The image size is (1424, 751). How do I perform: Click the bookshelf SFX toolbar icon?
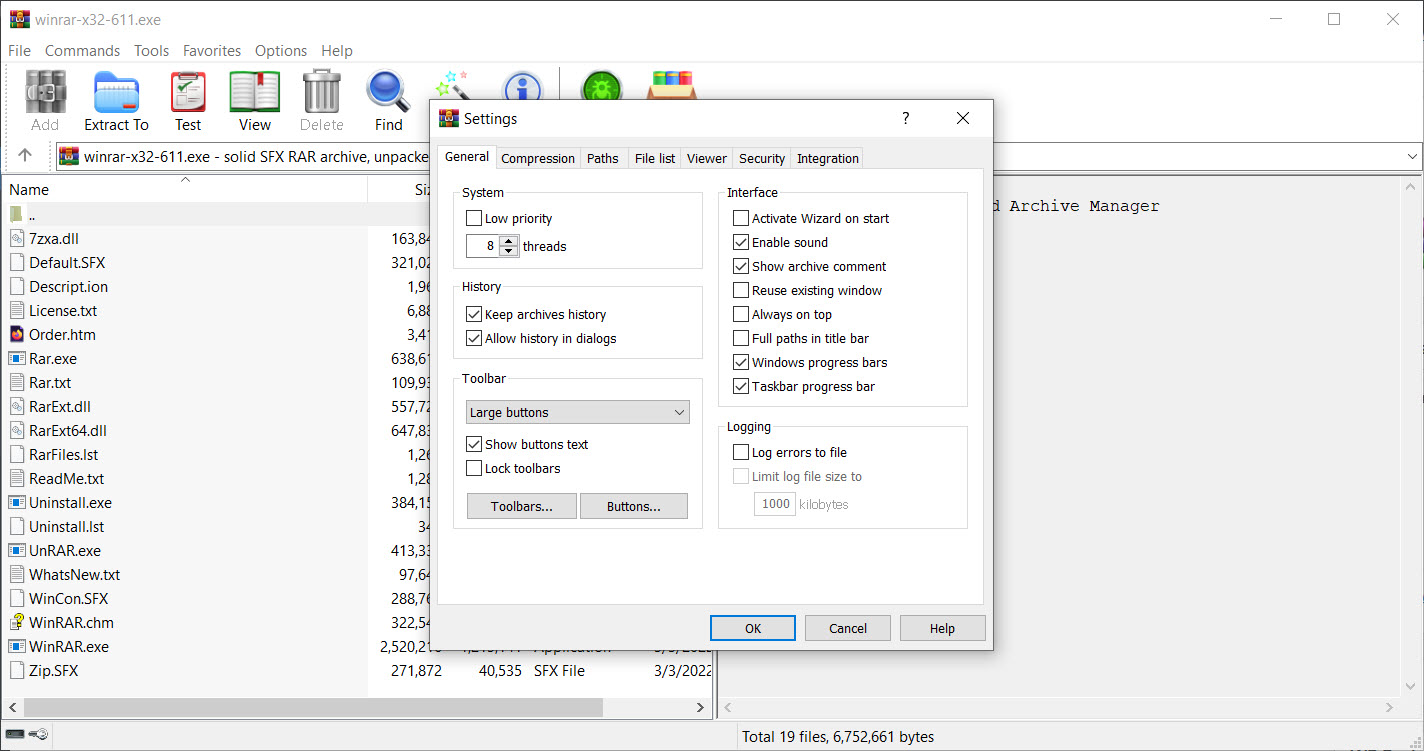[670, 86]
